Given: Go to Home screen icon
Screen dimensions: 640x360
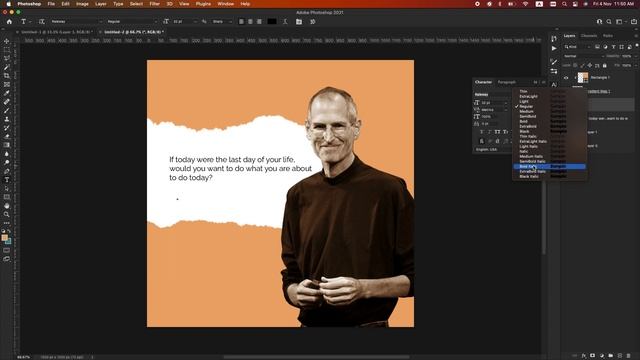Looking at the screenshot, I should (x=9, y=22).
